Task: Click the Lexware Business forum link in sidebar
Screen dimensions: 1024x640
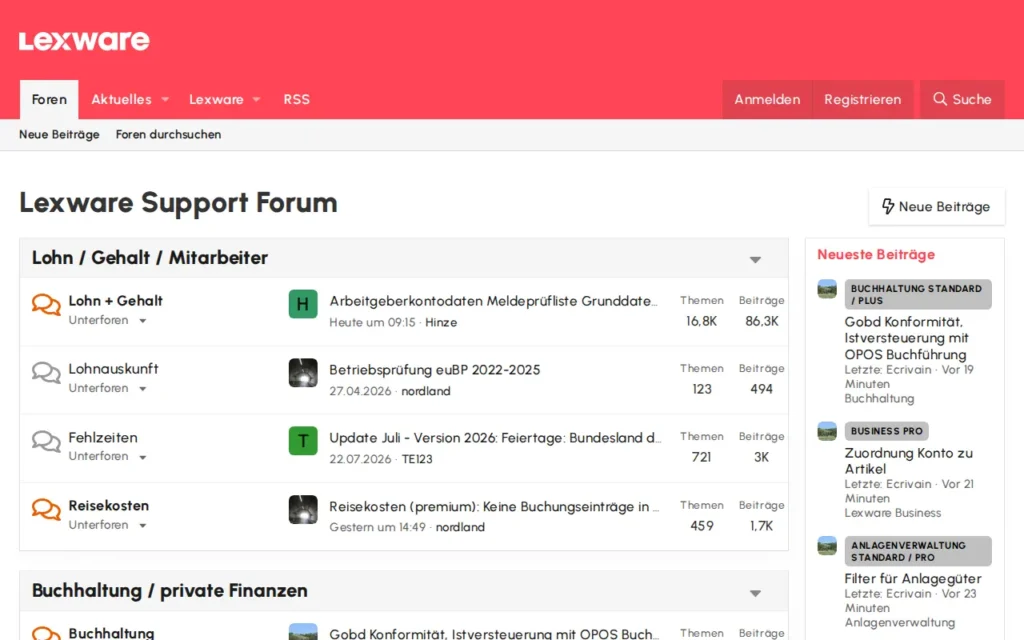Action: click(x=893, y=513)
